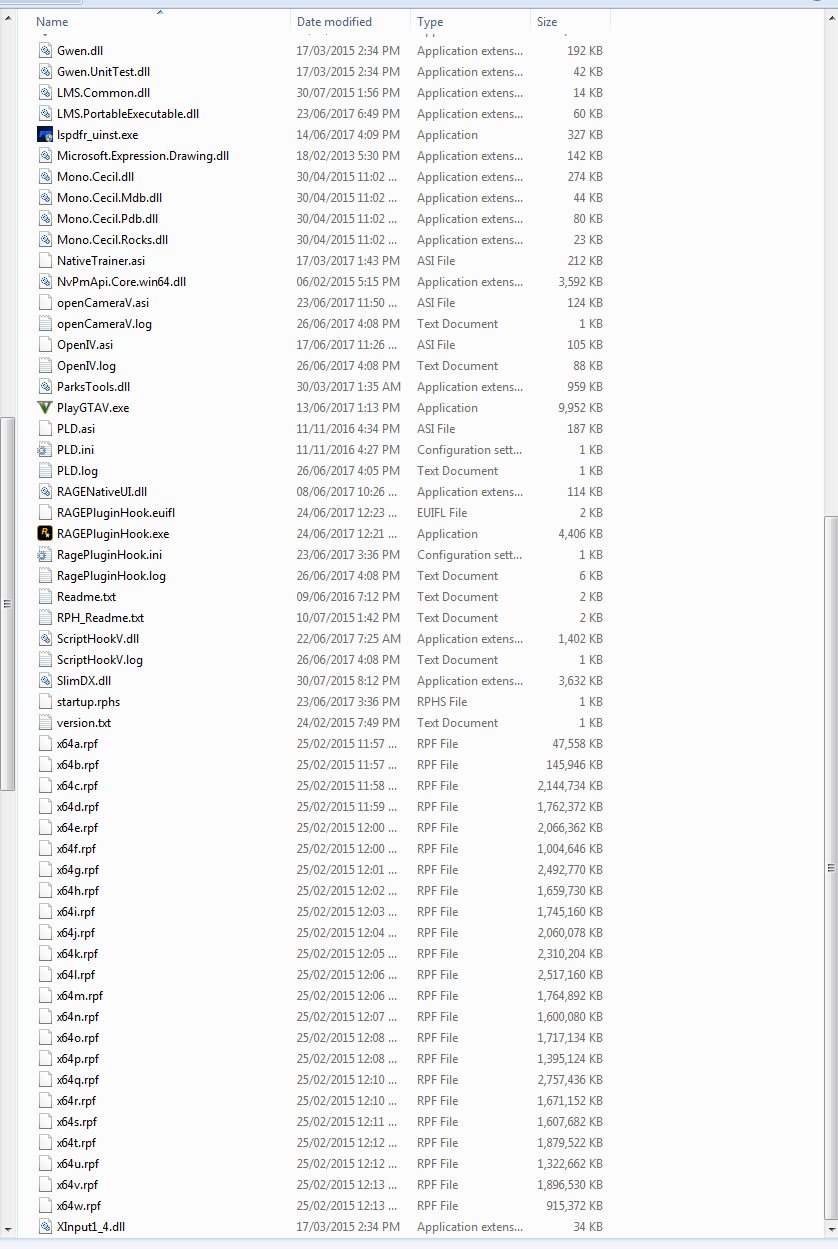Select the x64q.rpf file name

[x=78, y=1079]
